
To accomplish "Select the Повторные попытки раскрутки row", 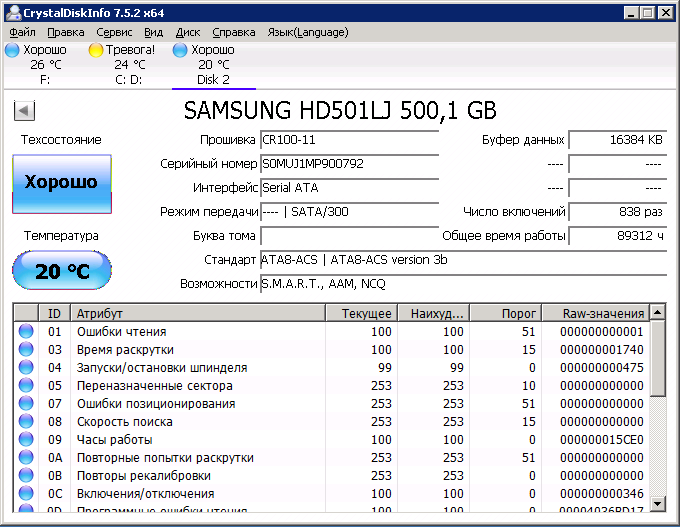I will click(x=332, y=458).
